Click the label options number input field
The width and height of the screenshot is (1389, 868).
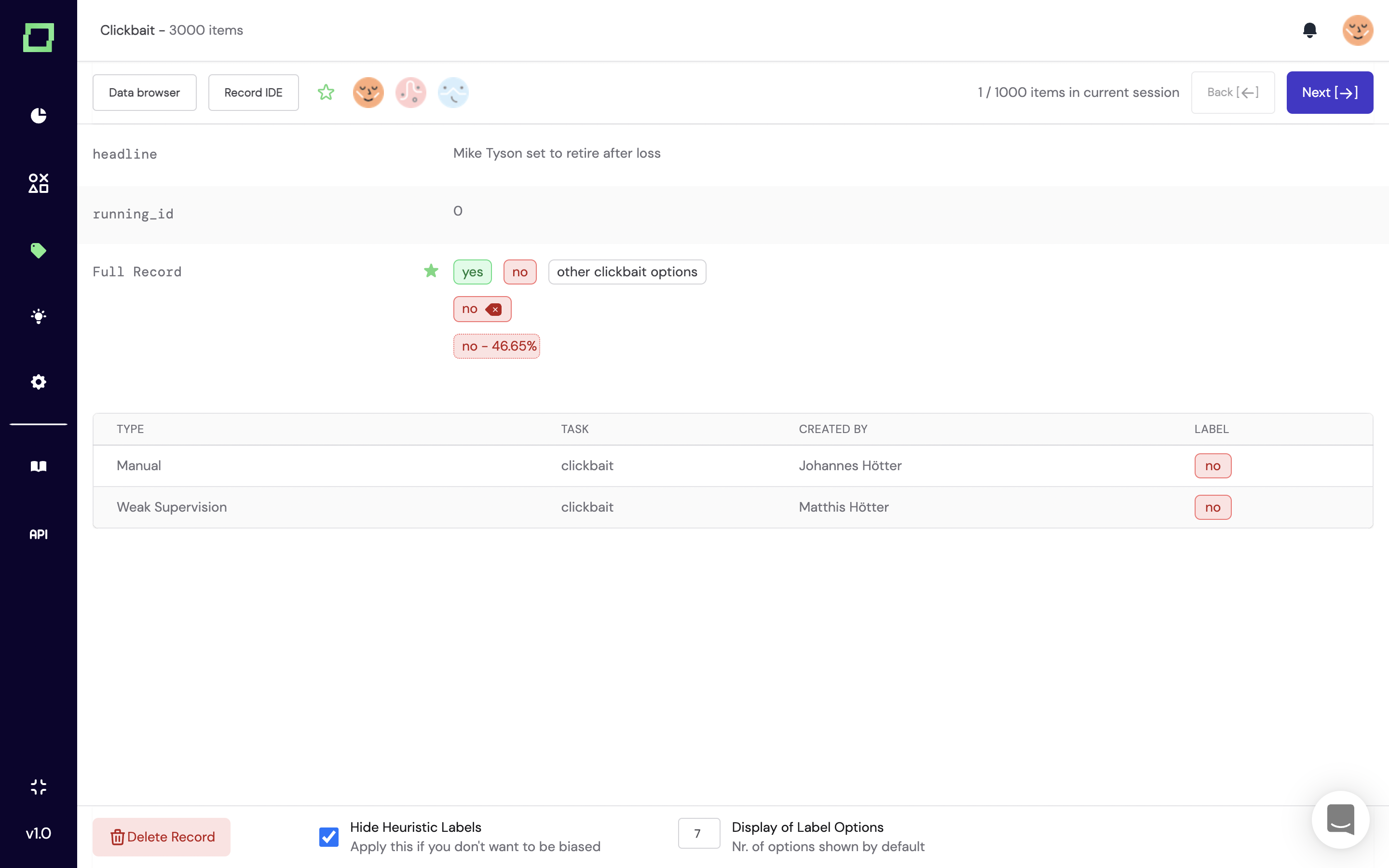(x=698, y=833)
